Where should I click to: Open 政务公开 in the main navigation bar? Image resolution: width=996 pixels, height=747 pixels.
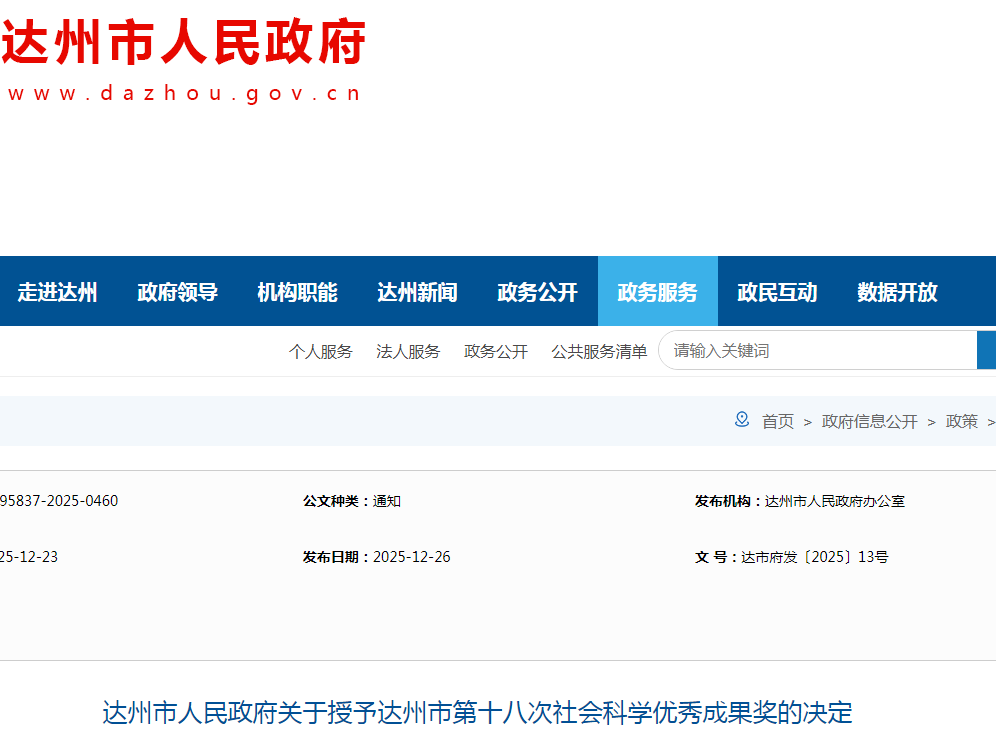(538, 292)
